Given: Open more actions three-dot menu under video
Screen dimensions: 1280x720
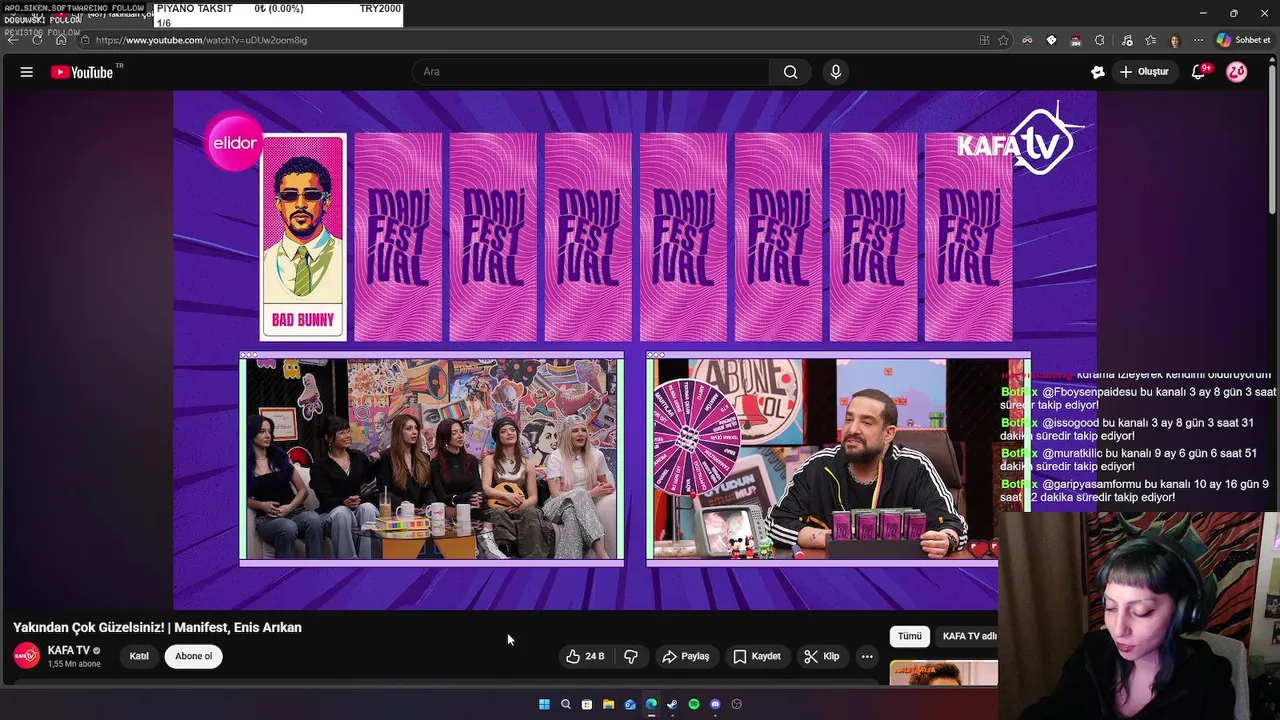Looking at the screenshot, I should click(x=867, y=657).
